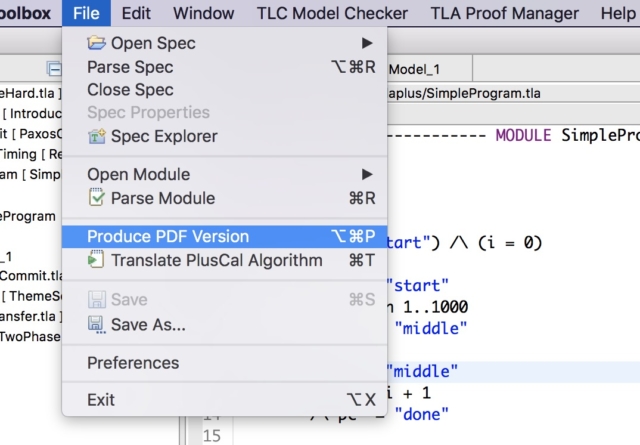Select the eProgram module tree item
This screenshot has width=640, height=445.
(28, 216)
